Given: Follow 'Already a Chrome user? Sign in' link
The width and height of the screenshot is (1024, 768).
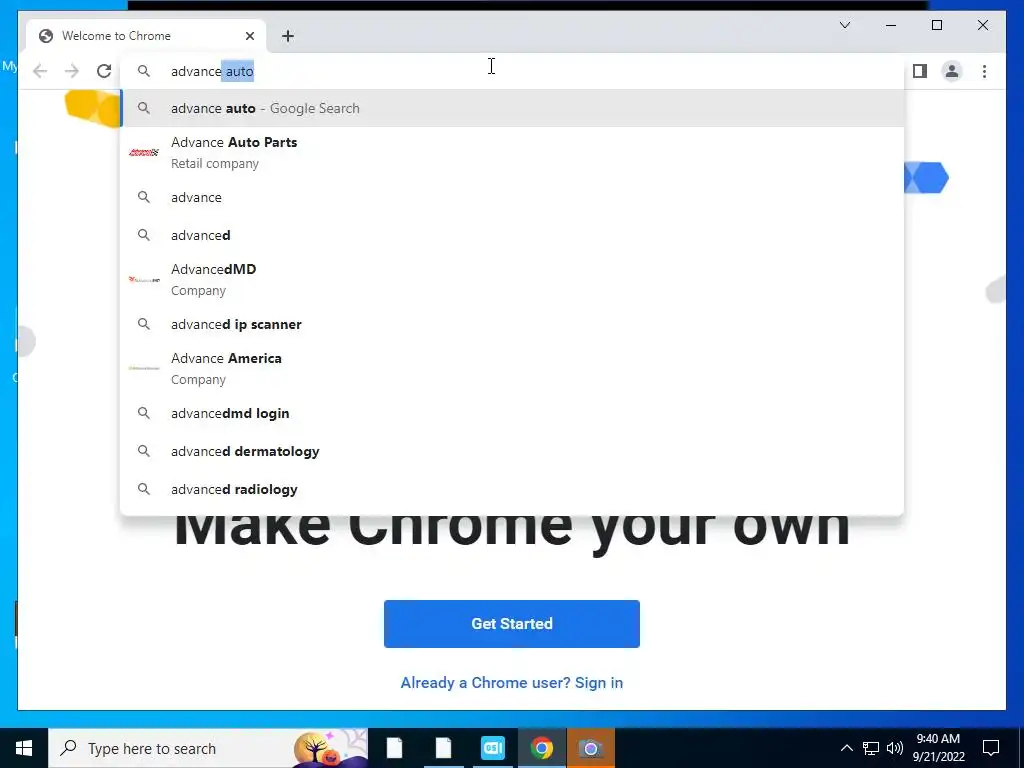Looking at the screenshot, I should click(x=512, y=682).
